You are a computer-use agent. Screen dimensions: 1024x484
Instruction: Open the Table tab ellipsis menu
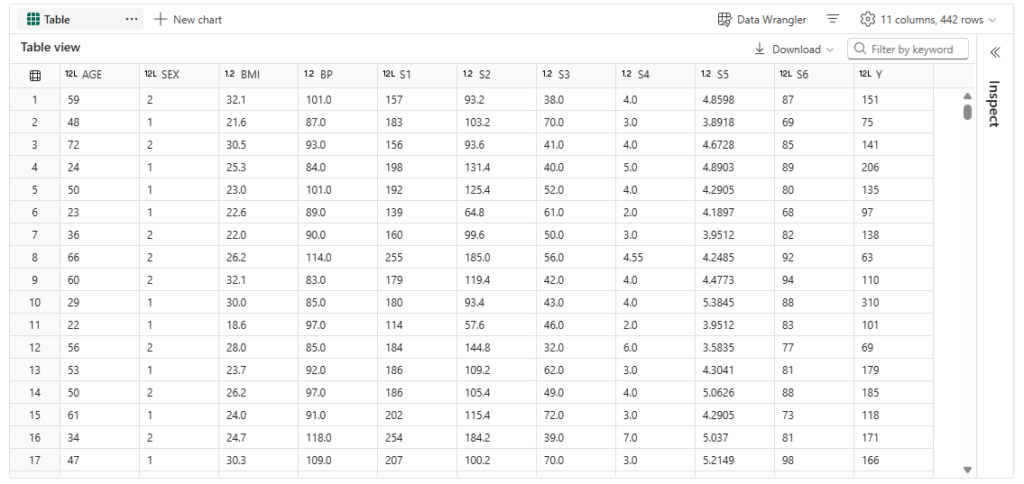pyautogui.click(x=132, y=20)
